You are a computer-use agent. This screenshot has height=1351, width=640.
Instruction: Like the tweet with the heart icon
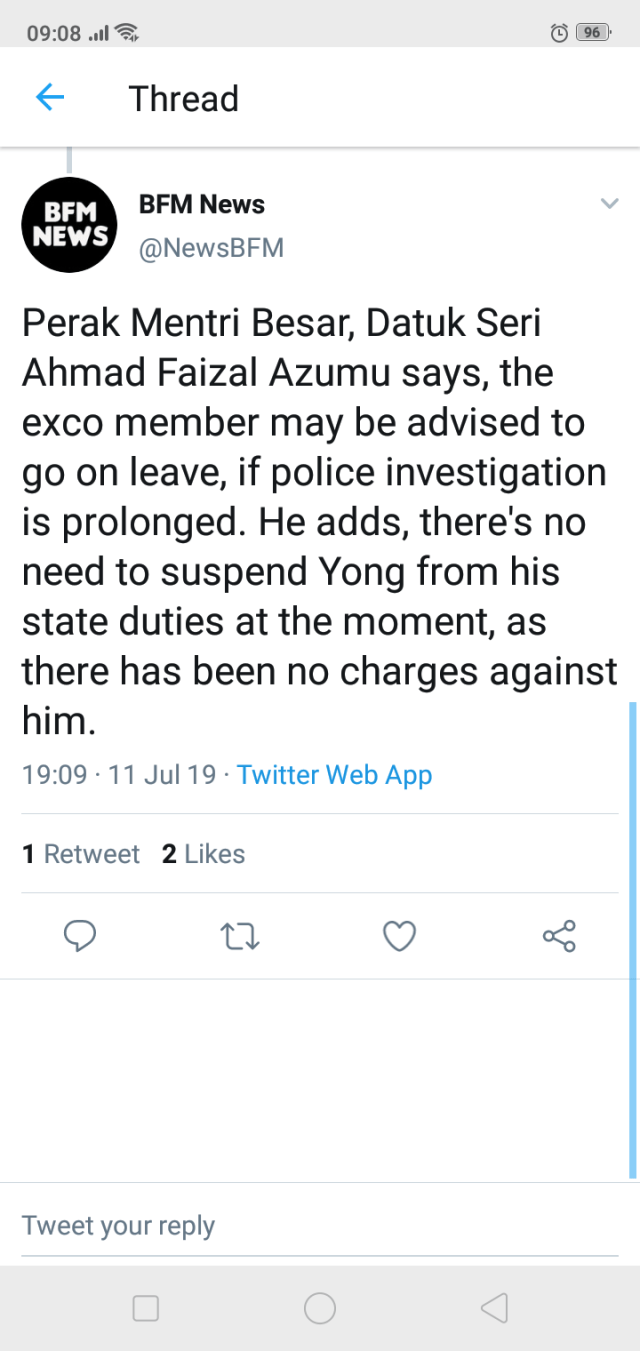399,936
